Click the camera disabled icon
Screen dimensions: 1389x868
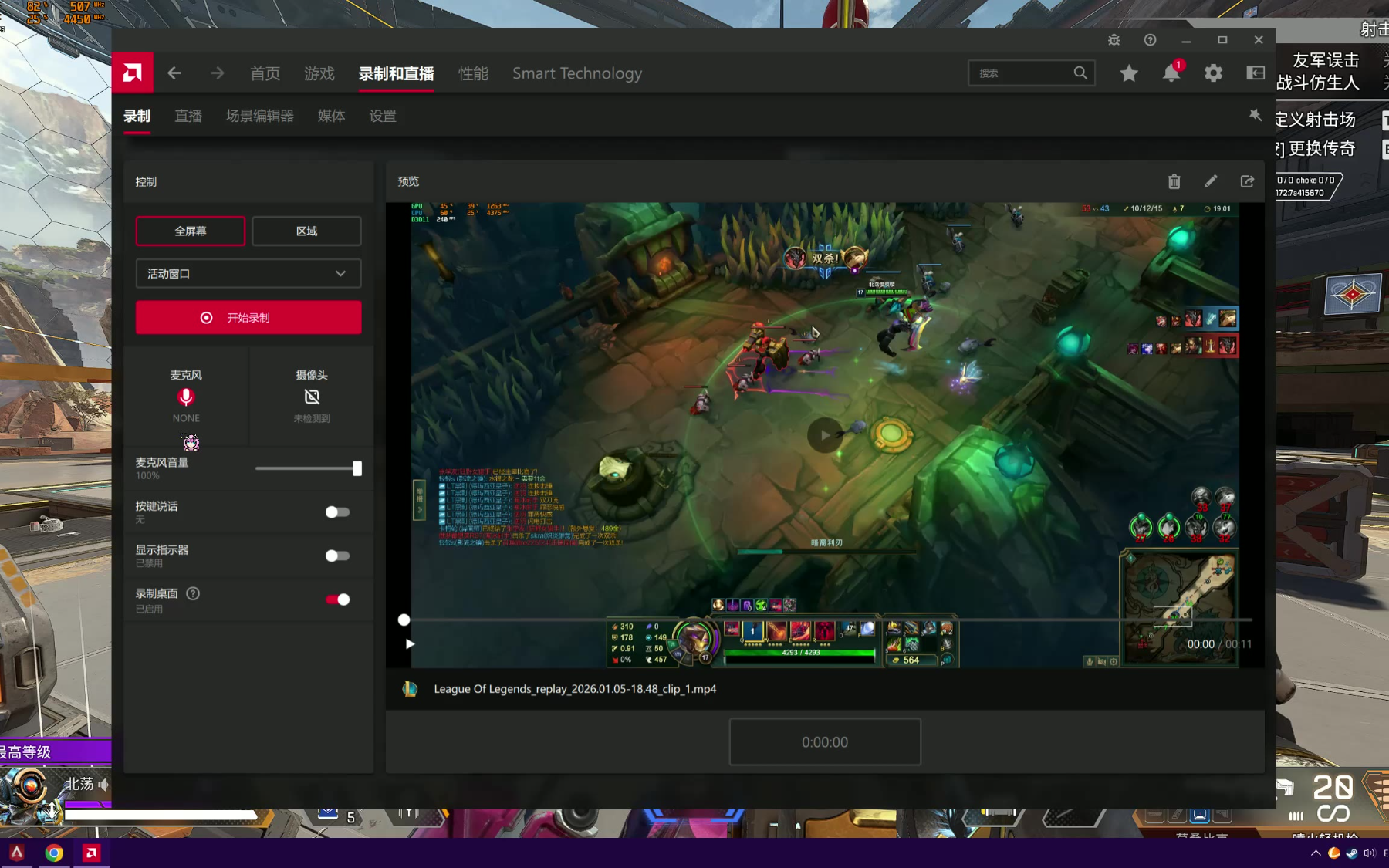coord(312,397)
